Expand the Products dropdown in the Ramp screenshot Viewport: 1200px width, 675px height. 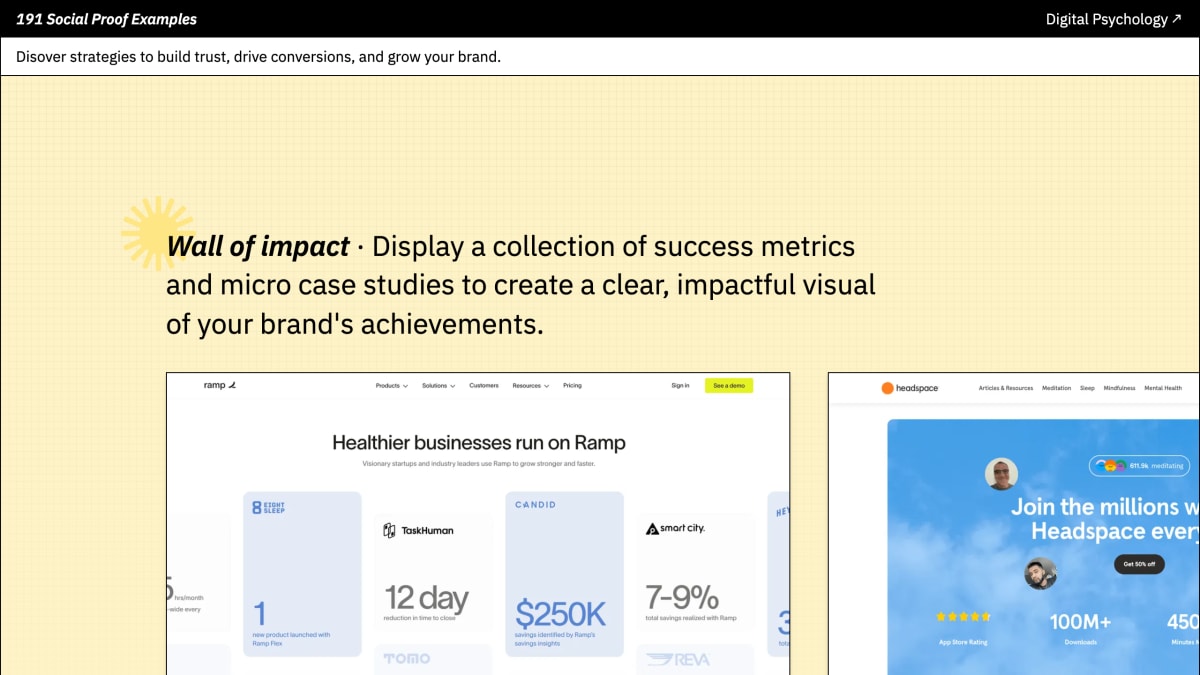pos(392,385)
